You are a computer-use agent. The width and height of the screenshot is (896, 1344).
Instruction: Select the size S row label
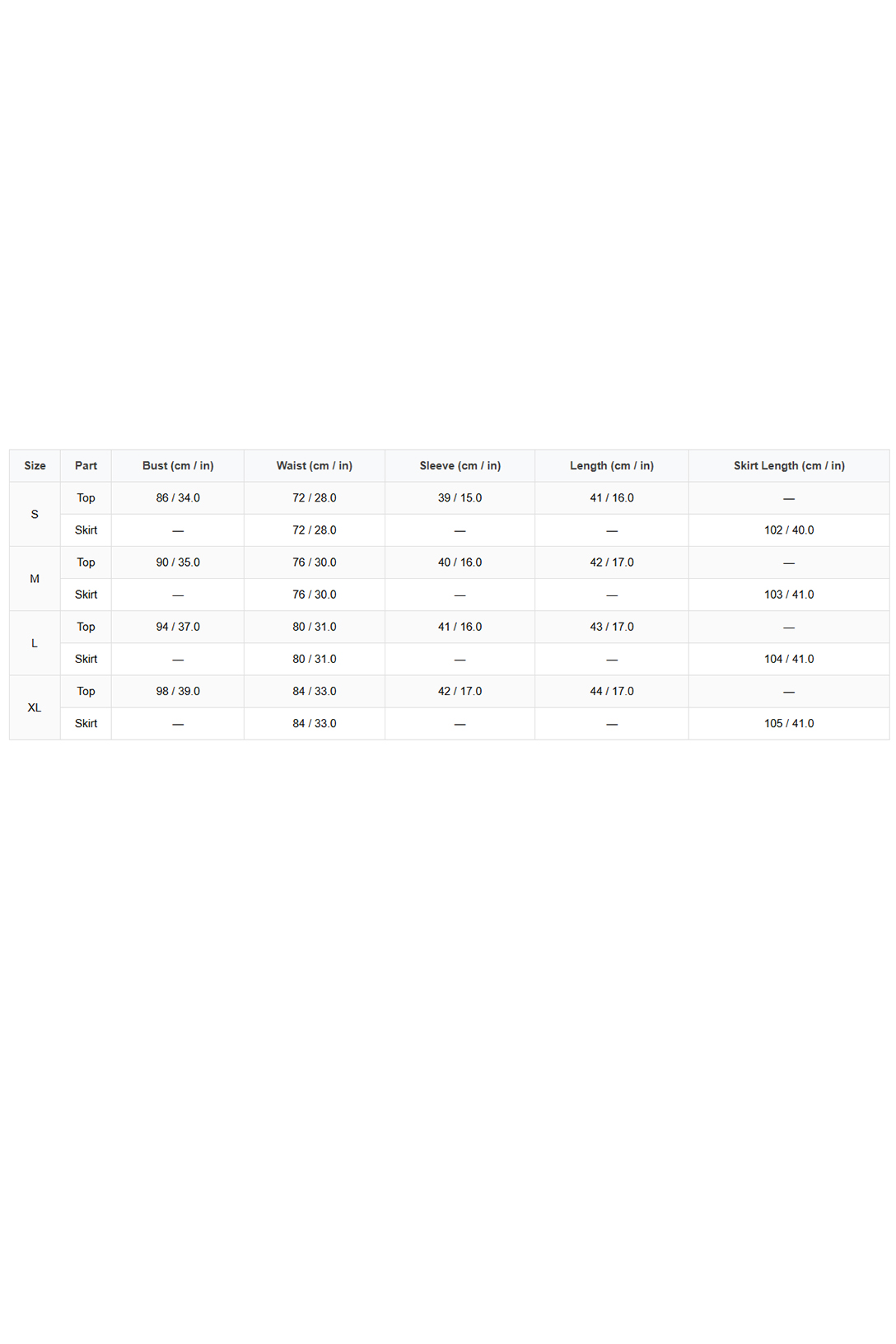click(35, 514)
